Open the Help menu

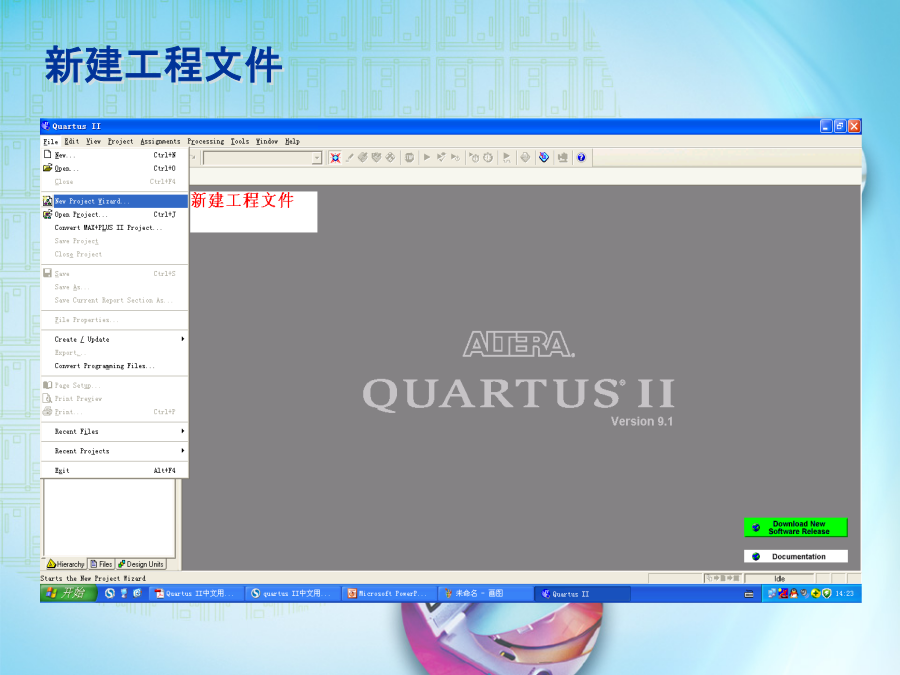click(x=292, y=141)
